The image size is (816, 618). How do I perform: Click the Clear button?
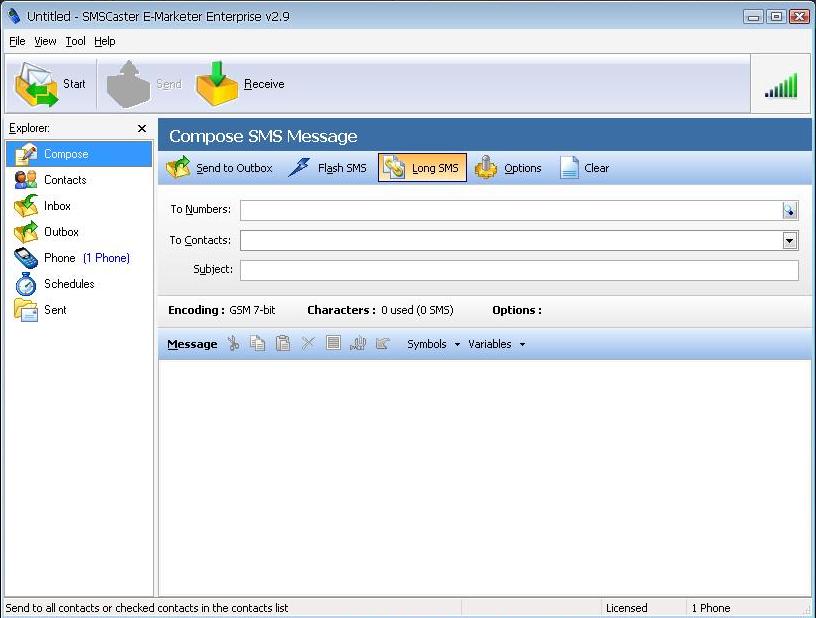pos(584,168)
